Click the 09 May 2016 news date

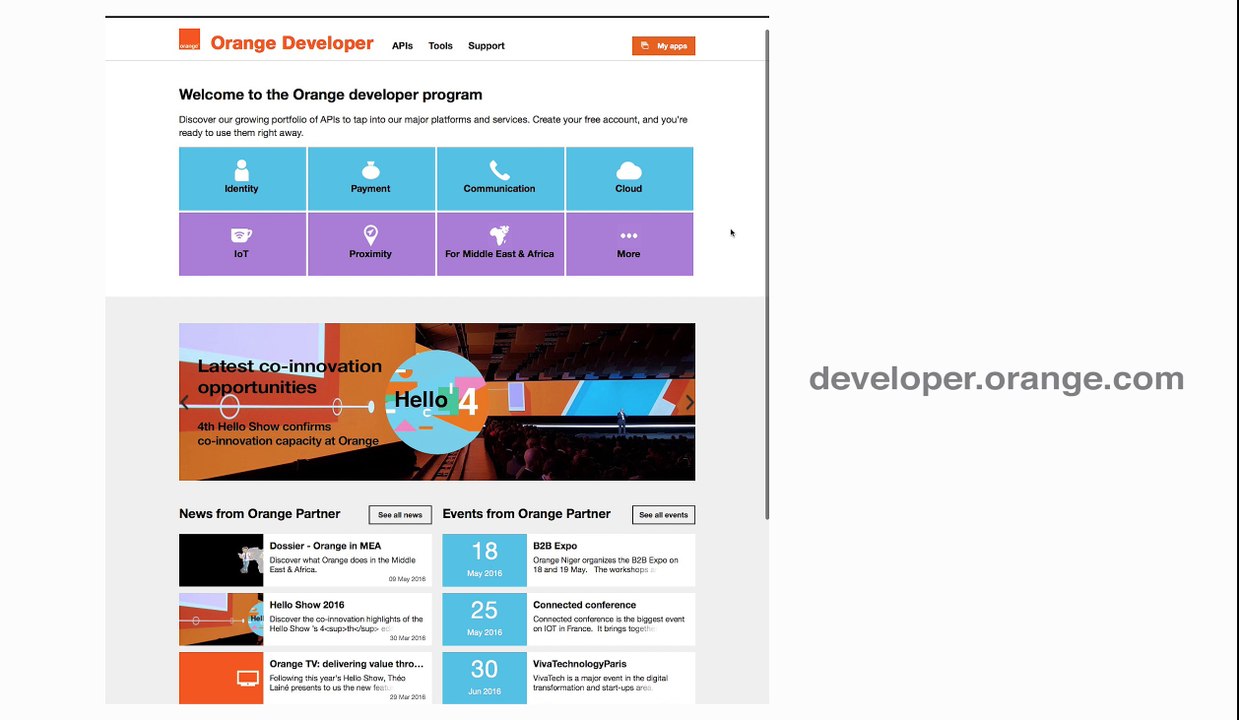click(x=407, y=579)
